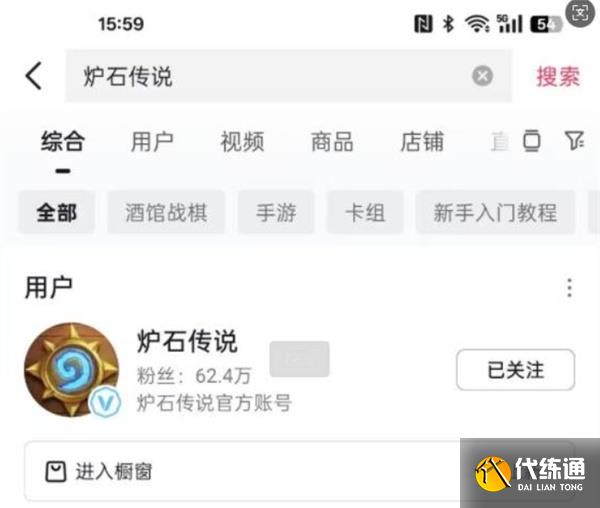Tap the blue verified V badge

point(105,402)
